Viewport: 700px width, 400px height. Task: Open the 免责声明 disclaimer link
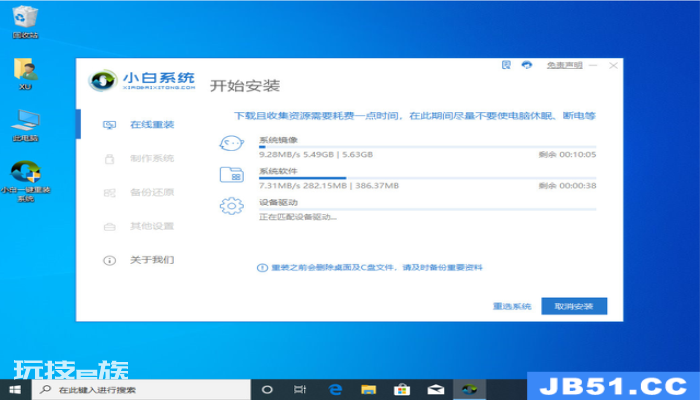564,65
